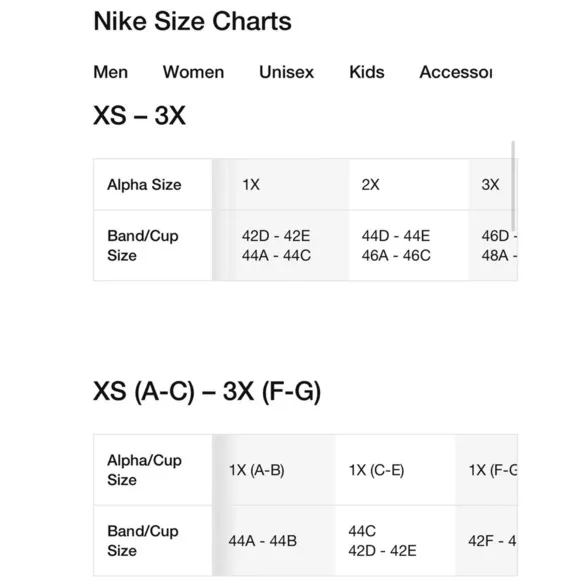Screen dimensions: 580x580
Task: Click the XS (A-C) – 3X (F-G) heading
Action: (x=207, y=391)
